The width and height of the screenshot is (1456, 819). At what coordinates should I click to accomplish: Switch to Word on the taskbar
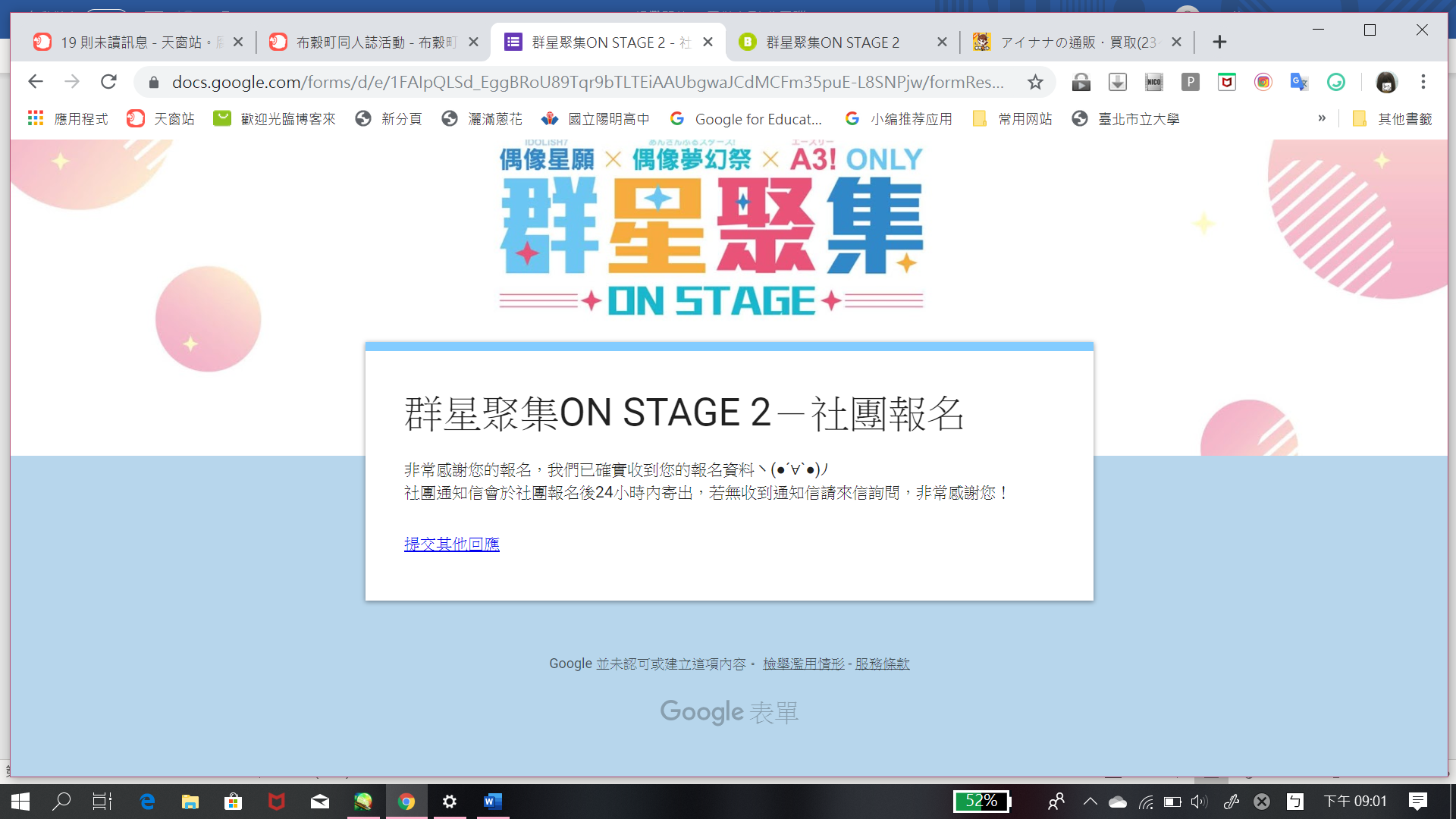[x=493, y=802]
